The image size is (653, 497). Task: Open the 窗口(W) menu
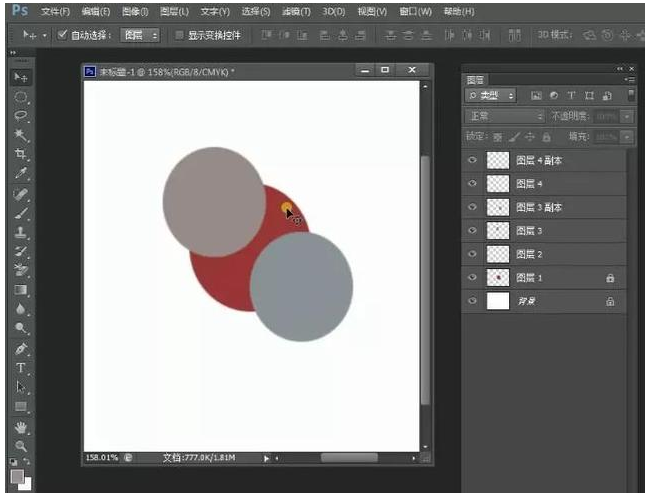click(x=416, y=12)
